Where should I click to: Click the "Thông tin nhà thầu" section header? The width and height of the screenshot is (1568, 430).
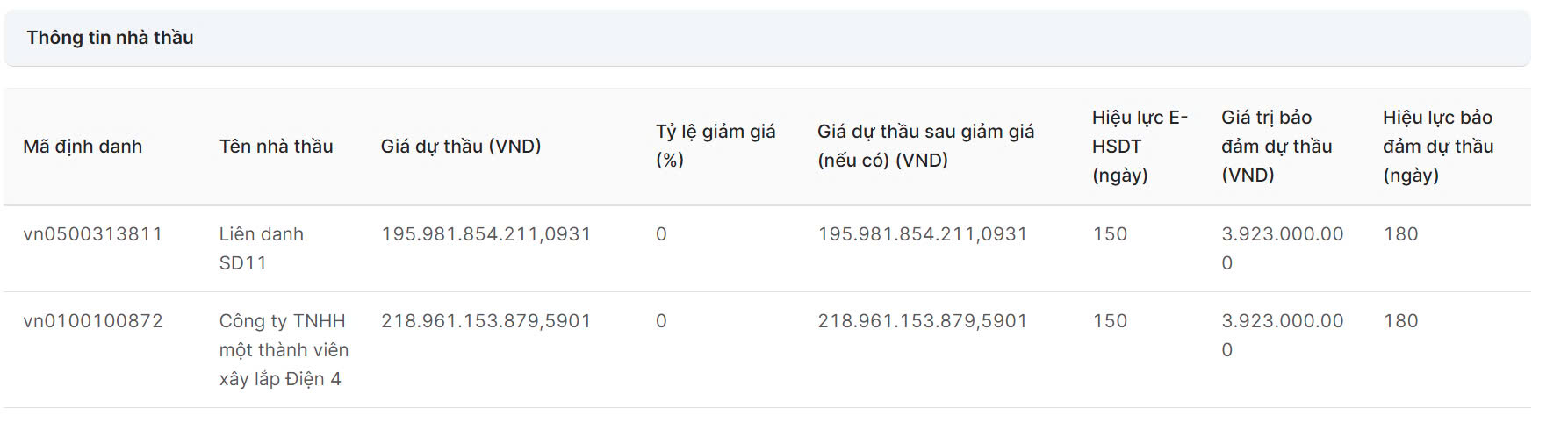110,38
